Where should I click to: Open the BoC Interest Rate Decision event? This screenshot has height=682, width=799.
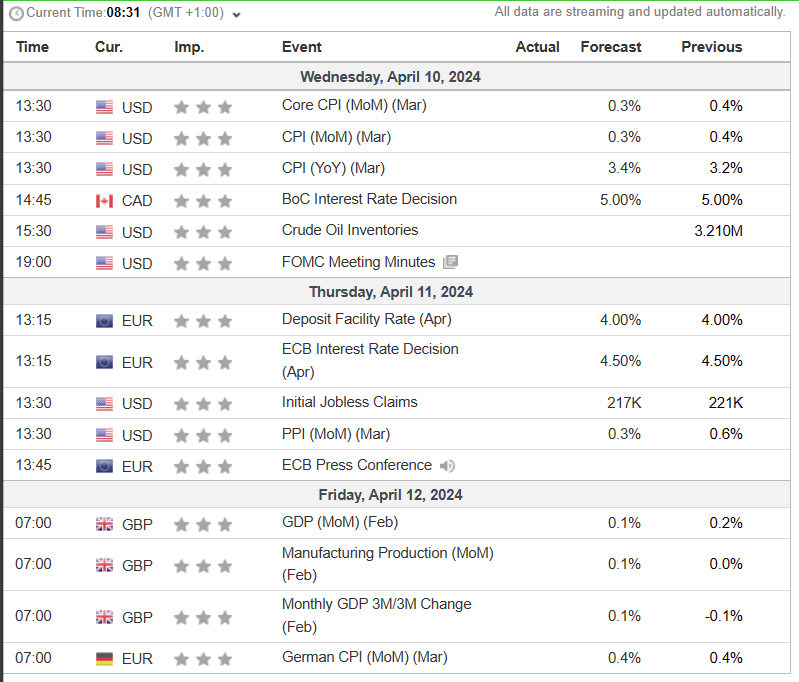(x=369, y=199)
